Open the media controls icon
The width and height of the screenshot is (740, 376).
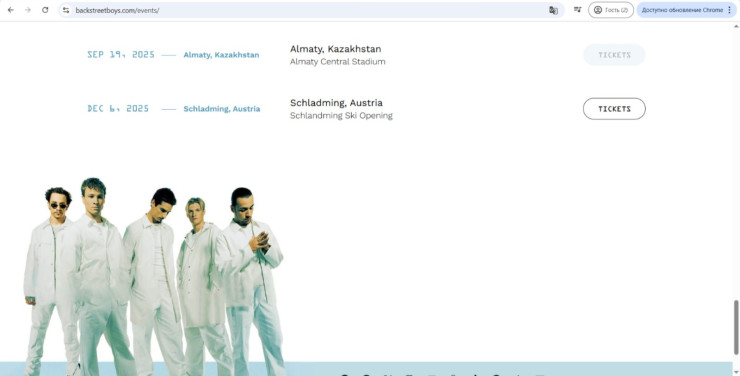coord(577,9)
